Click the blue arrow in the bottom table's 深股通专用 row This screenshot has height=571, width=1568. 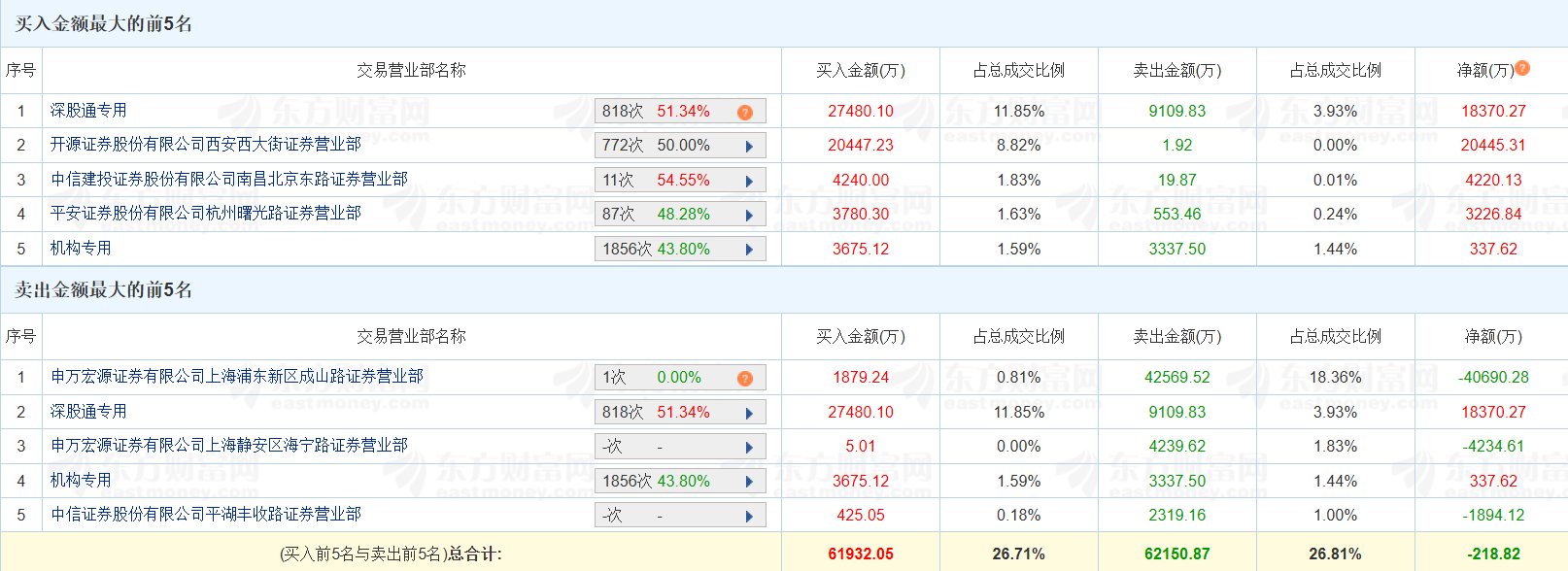(x=749, y=413)
